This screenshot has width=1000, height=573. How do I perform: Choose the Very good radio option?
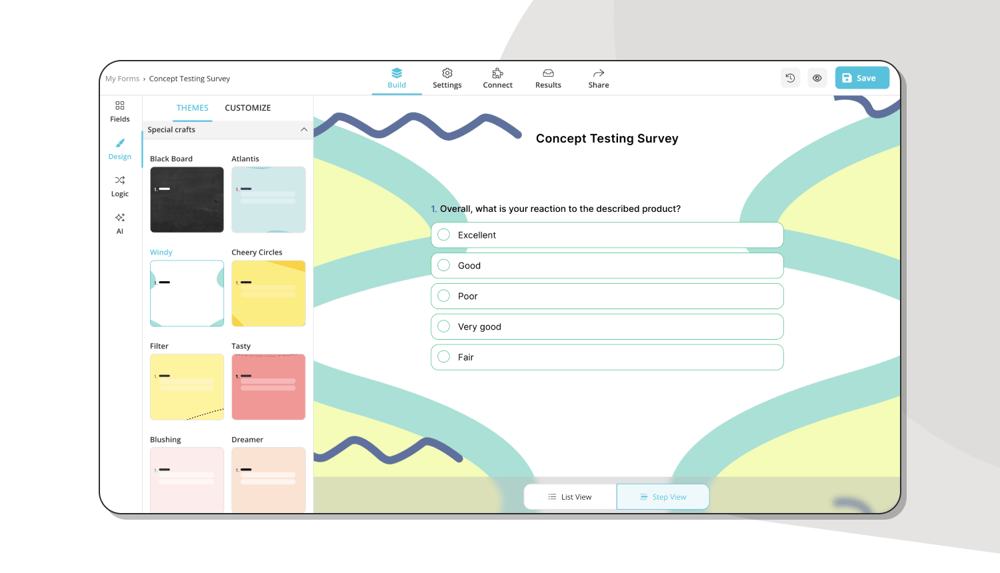pyautogui.click(x=444, y=327)
